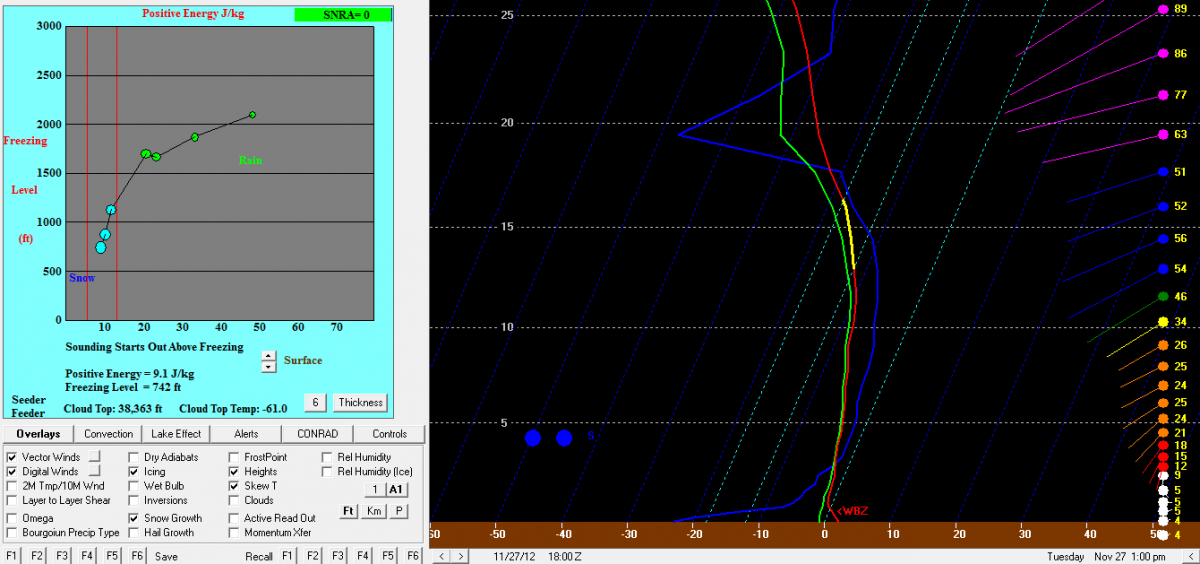Disable the Icing overlay checkbox

click(x=134, y=471)
